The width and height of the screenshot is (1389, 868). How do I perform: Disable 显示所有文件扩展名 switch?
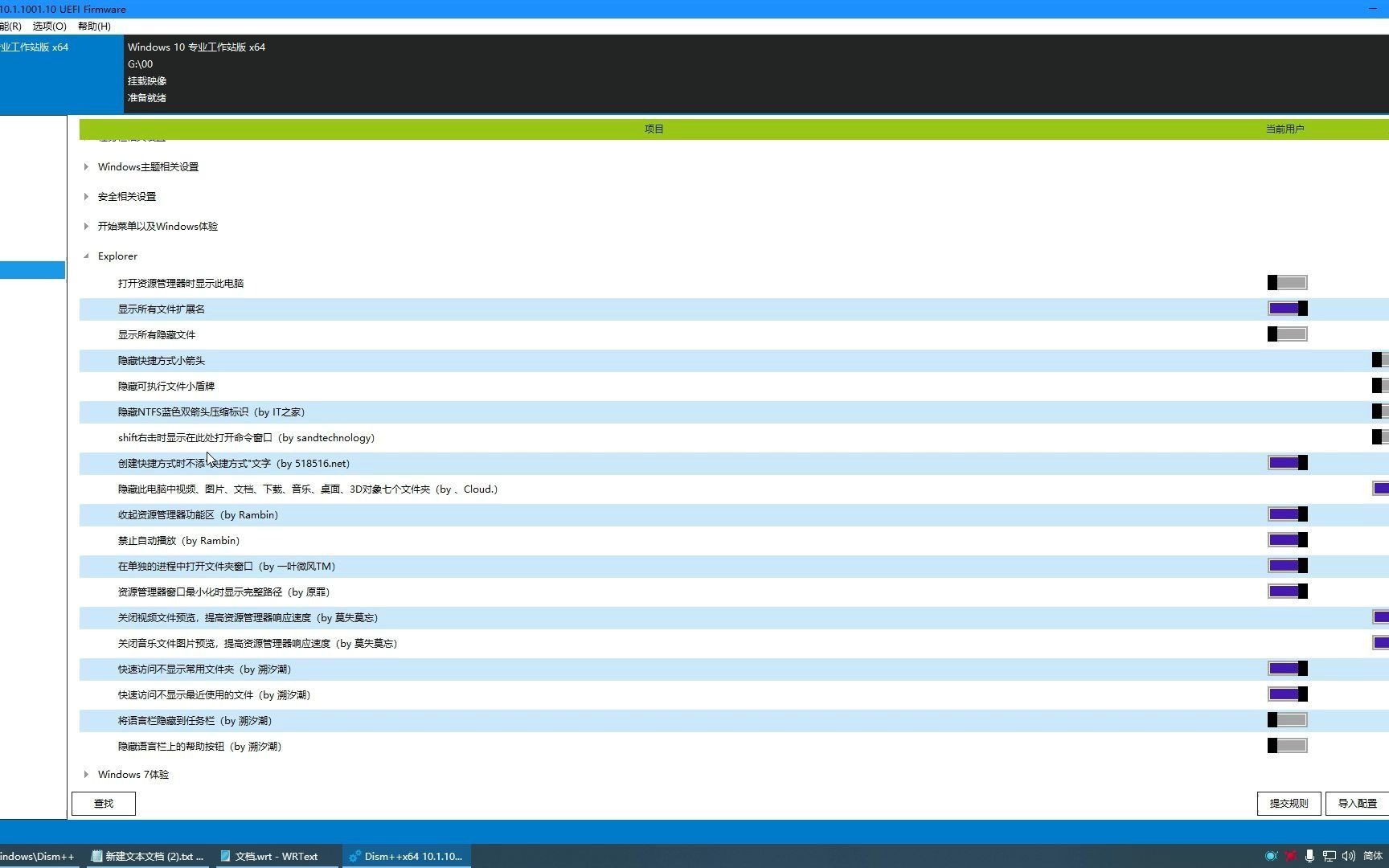coord(1288,309)
